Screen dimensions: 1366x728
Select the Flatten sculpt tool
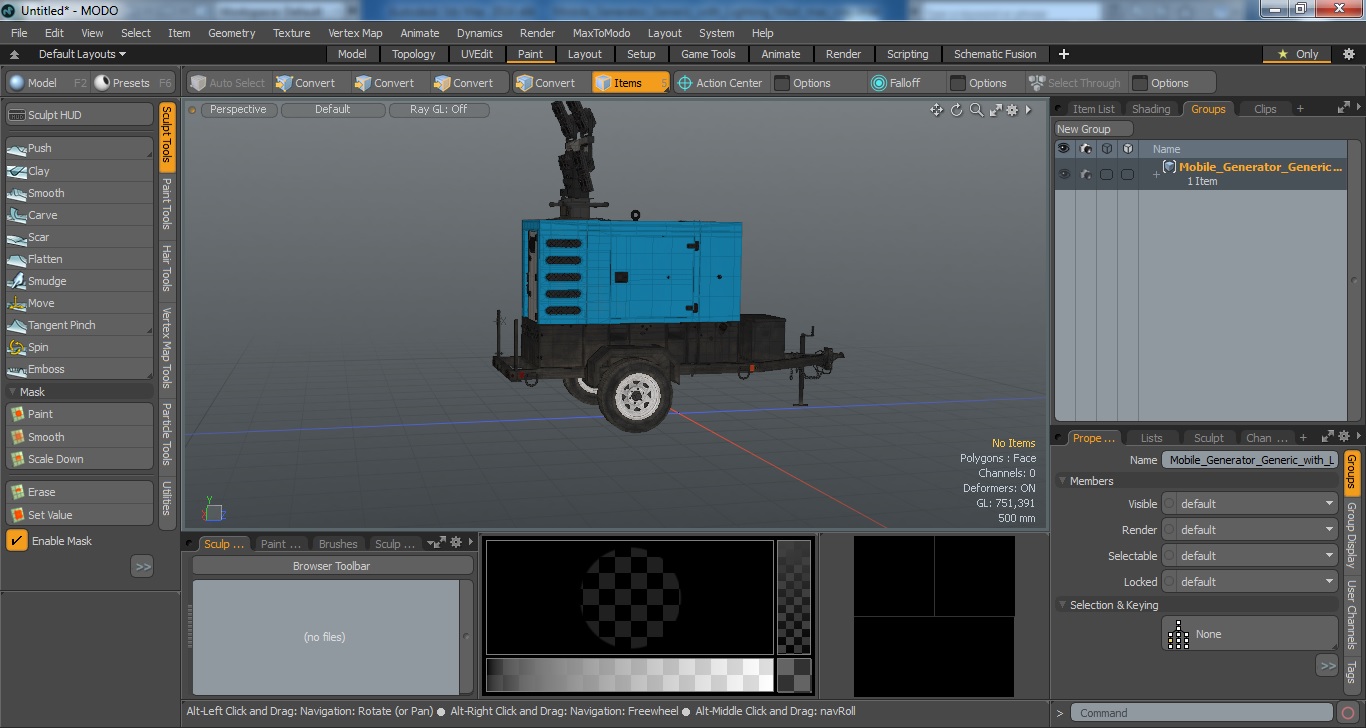click(79, 259)
